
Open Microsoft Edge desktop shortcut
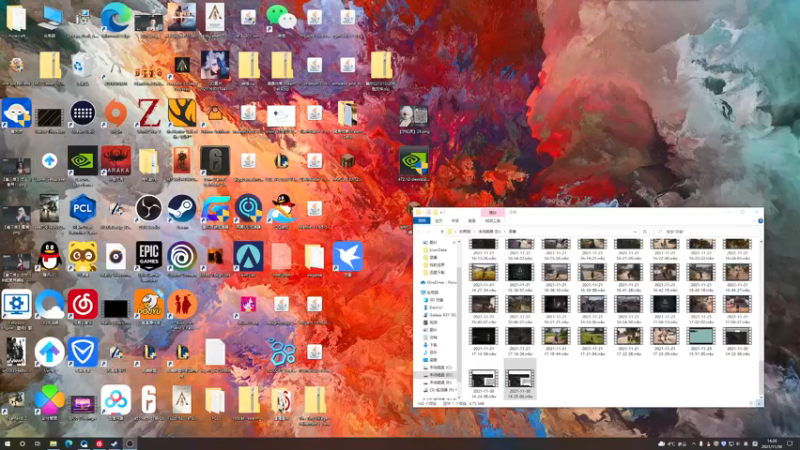116,17
